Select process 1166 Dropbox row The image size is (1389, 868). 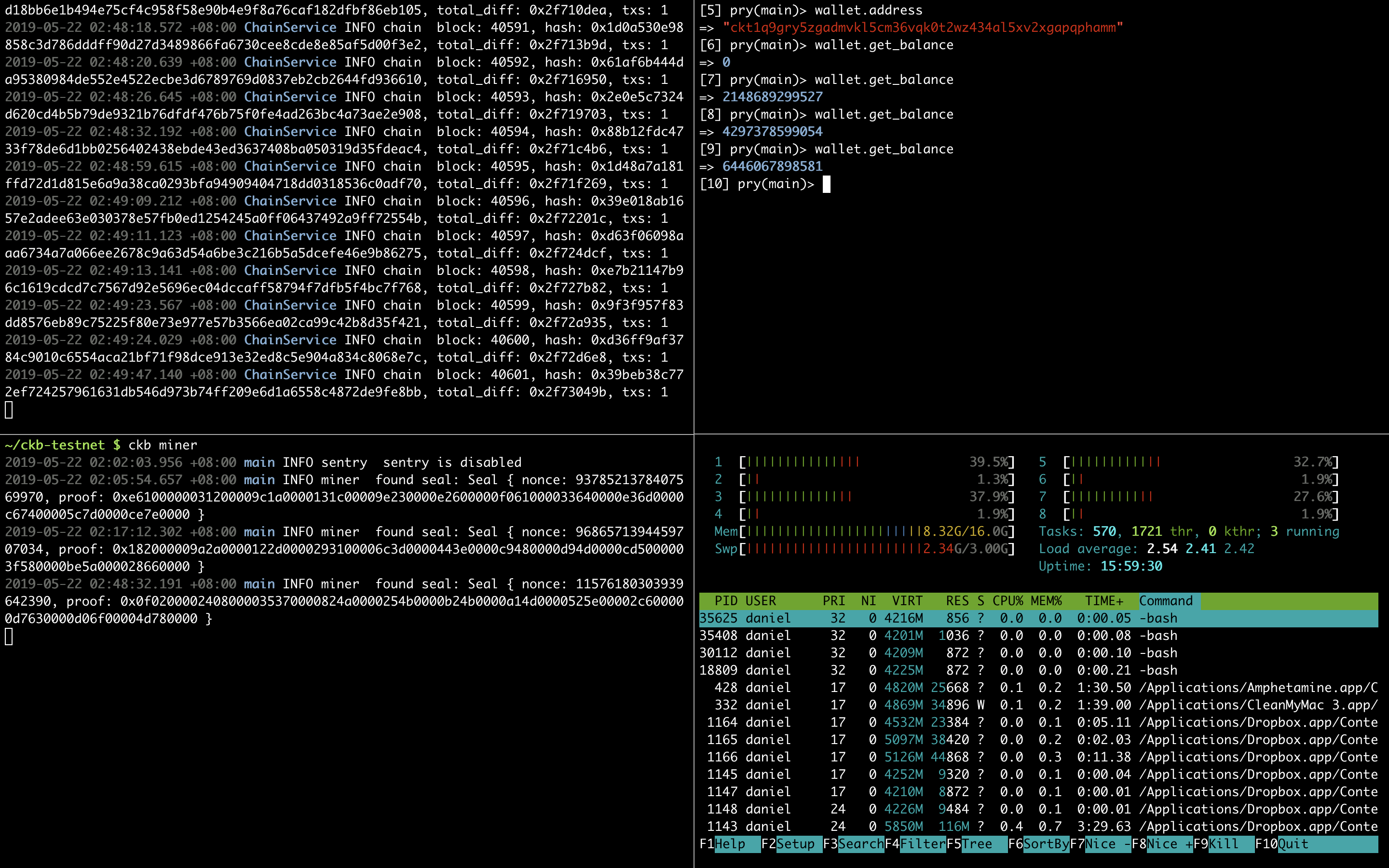point(1038,757)
